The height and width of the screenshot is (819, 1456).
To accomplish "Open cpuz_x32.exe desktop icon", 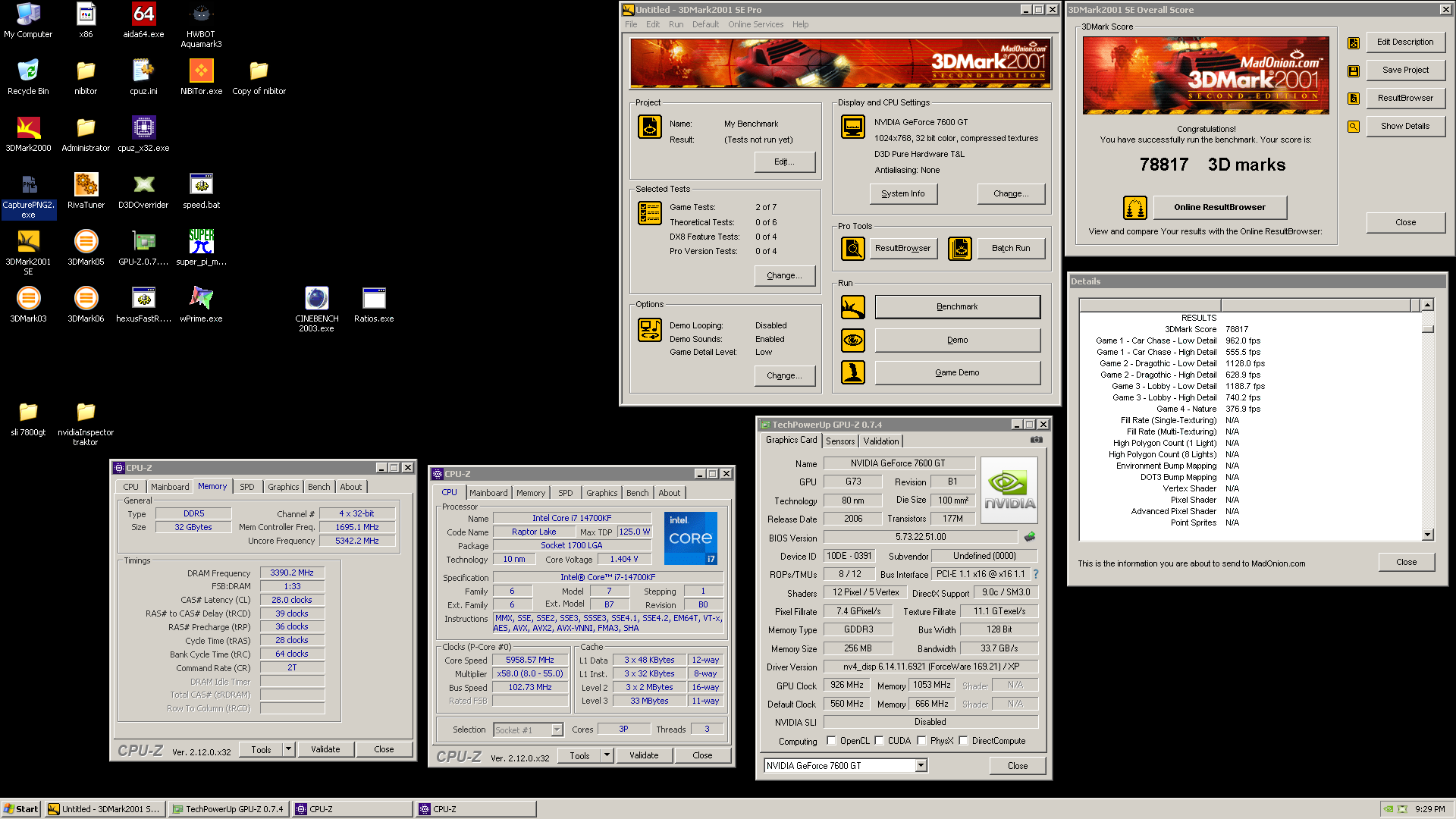I will point(143,133).
